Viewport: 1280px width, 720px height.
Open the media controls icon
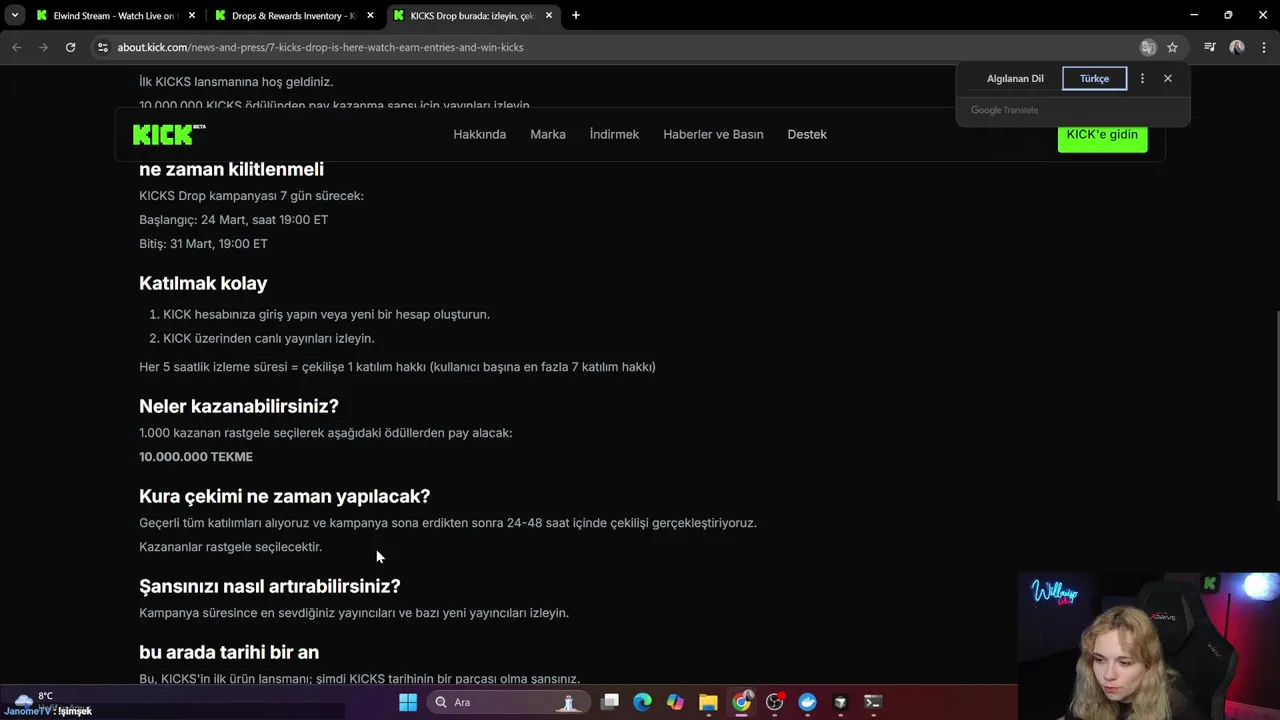(x=1210, y=47)
